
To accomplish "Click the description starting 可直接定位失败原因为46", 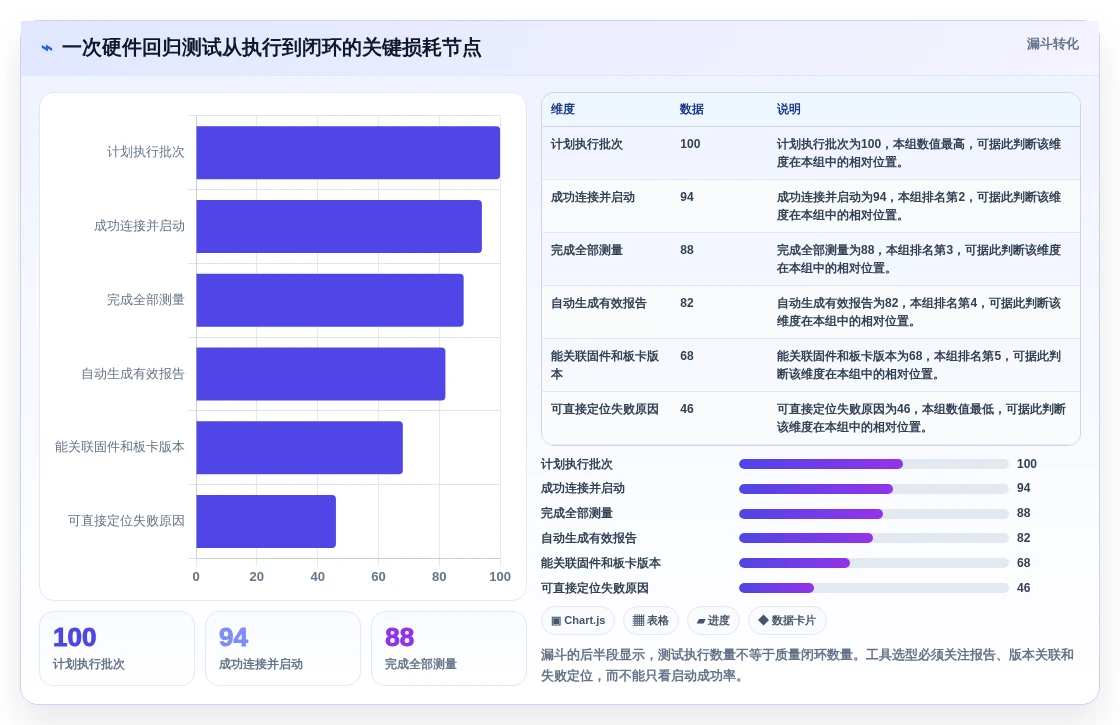I will click(x=921, y=418).
